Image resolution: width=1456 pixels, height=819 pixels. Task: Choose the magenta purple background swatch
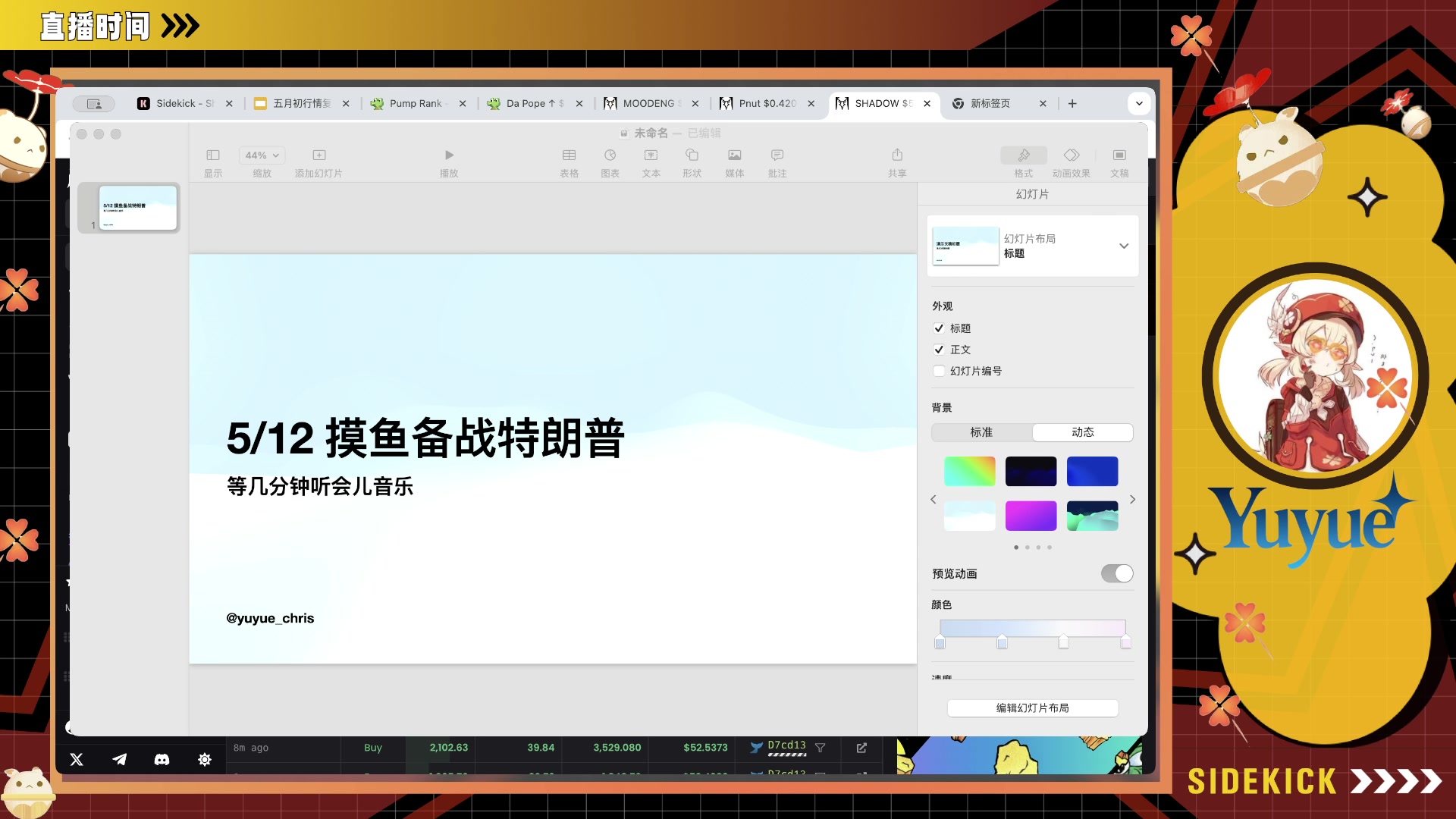1031,516
